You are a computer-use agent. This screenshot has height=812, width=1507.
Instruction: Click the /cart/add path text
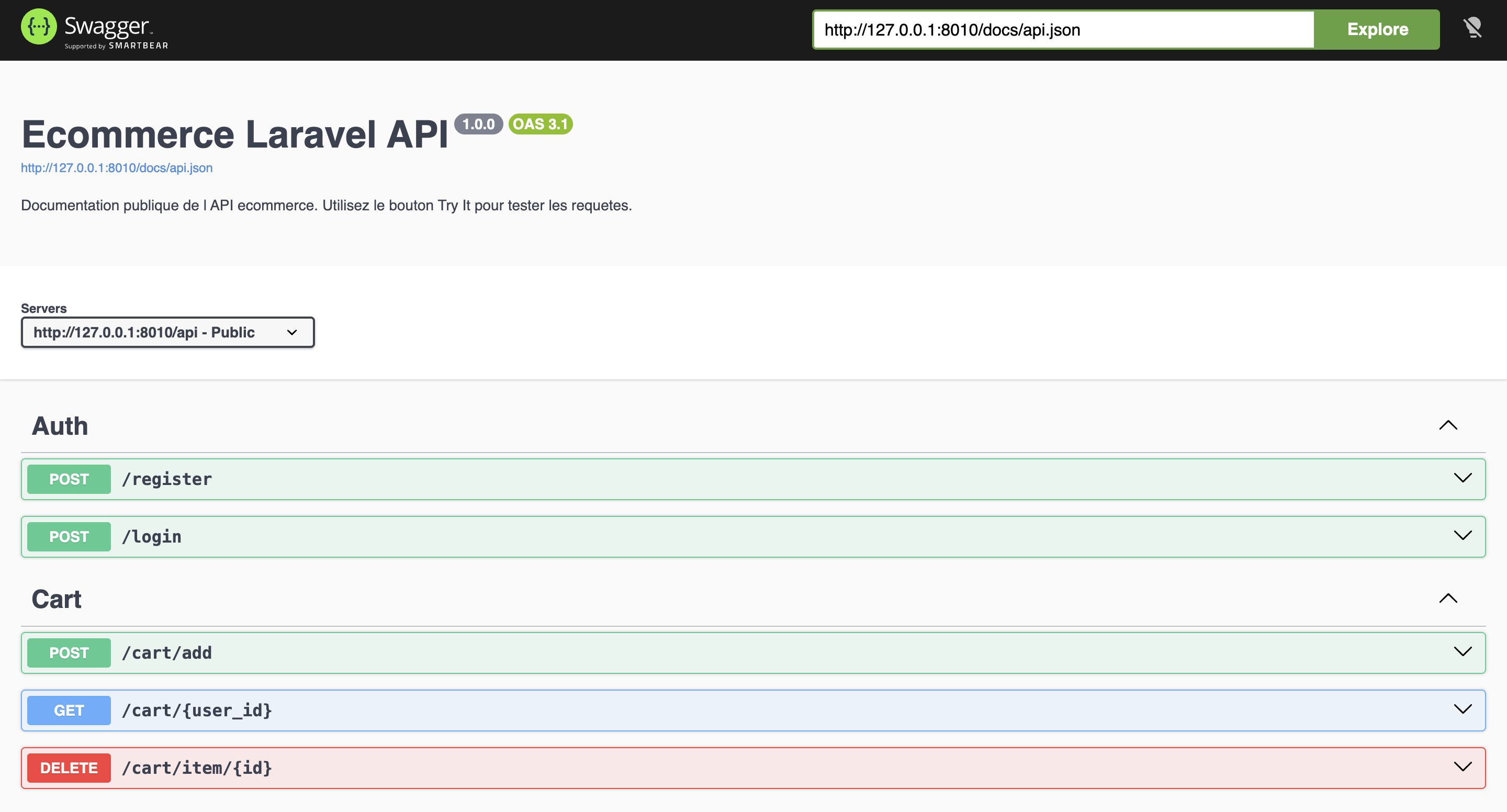(167, 653)
